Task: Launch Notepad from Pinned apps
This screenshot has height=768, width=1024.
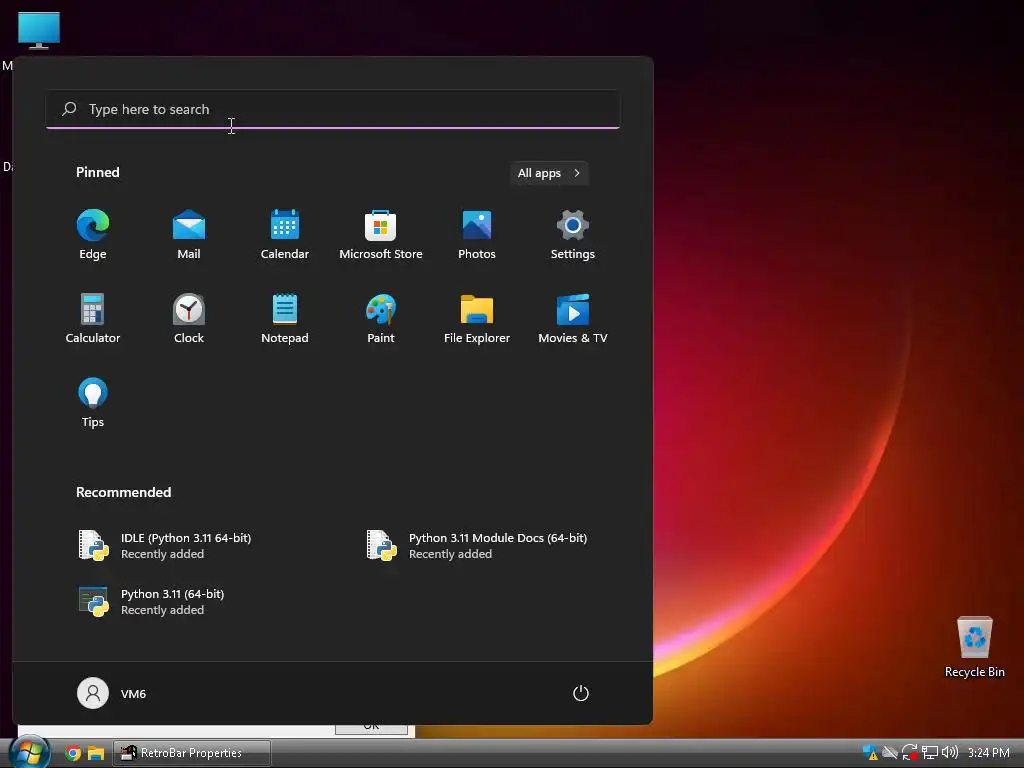Action: coord(285,319)
